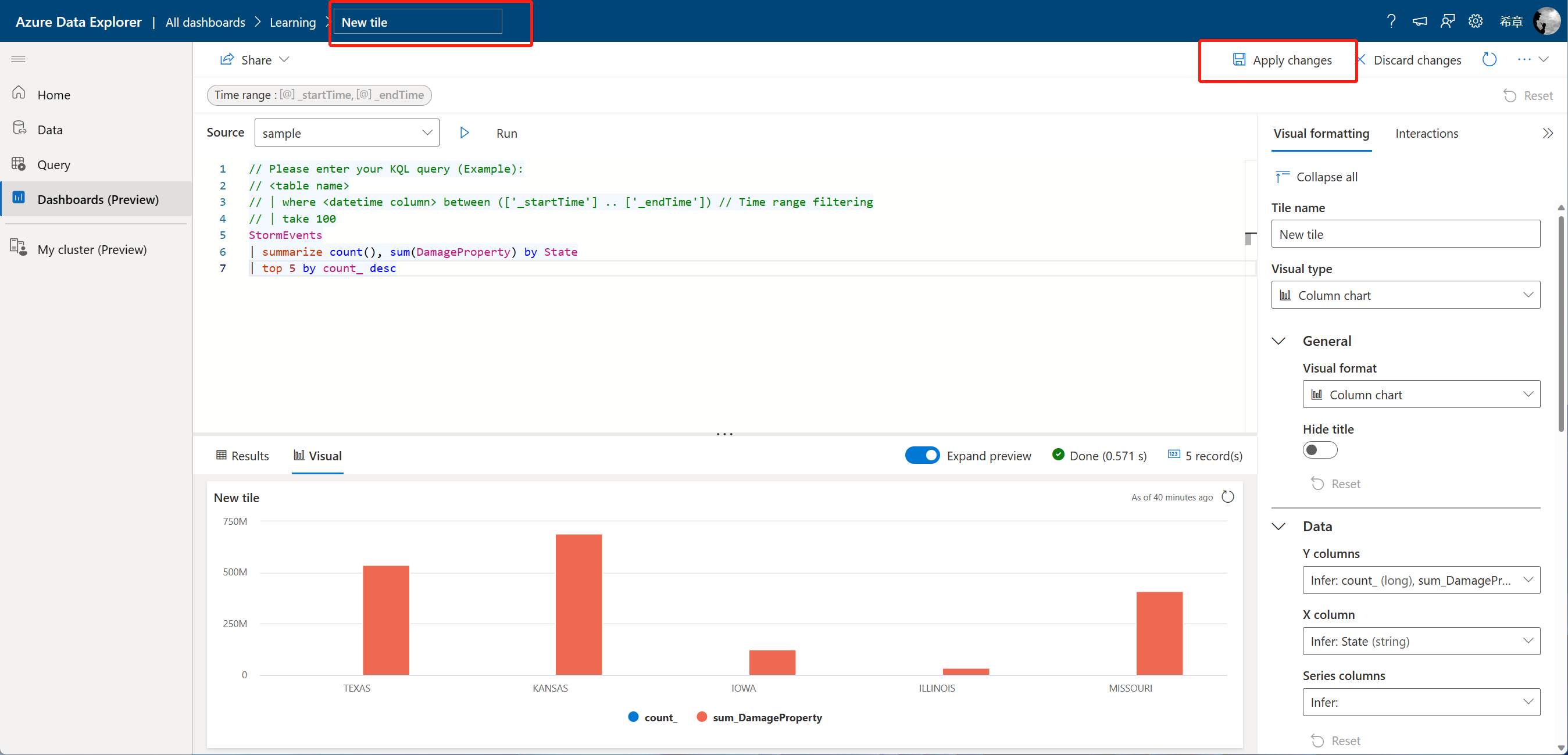The width and height of the screenshot is (1568, 755).
Task: Toggle sum_DamageProperty series in legend
Action: [759, 717]
